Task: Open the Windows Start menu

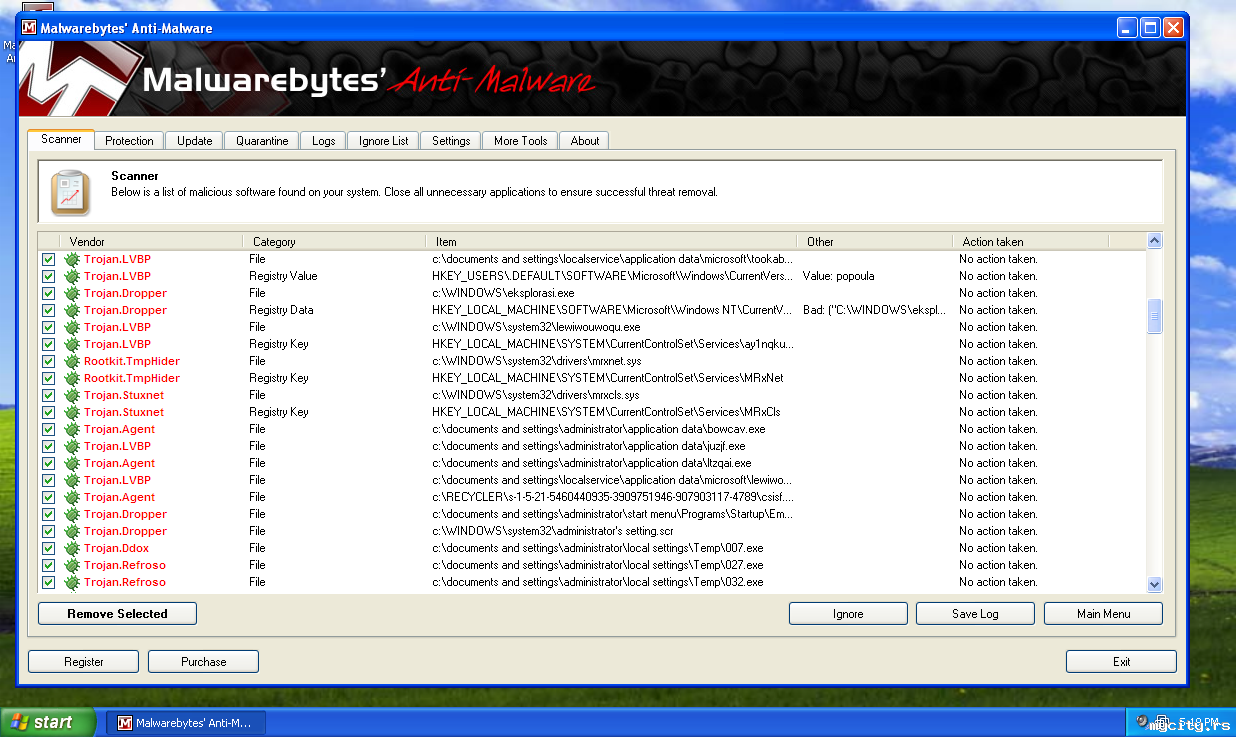Action: pos(47,722)
